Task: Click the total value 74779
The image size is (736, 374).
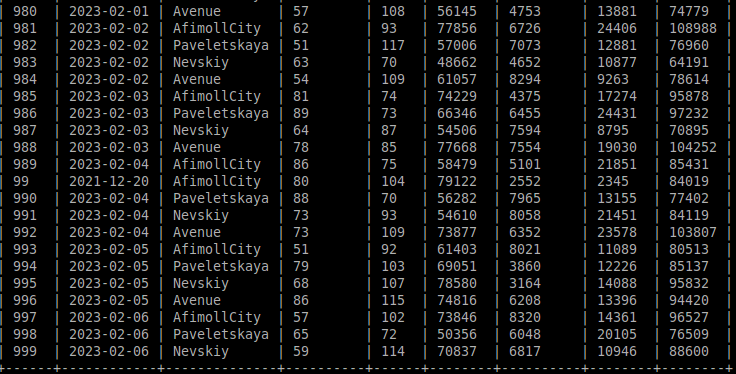Action: click(689, 11)
